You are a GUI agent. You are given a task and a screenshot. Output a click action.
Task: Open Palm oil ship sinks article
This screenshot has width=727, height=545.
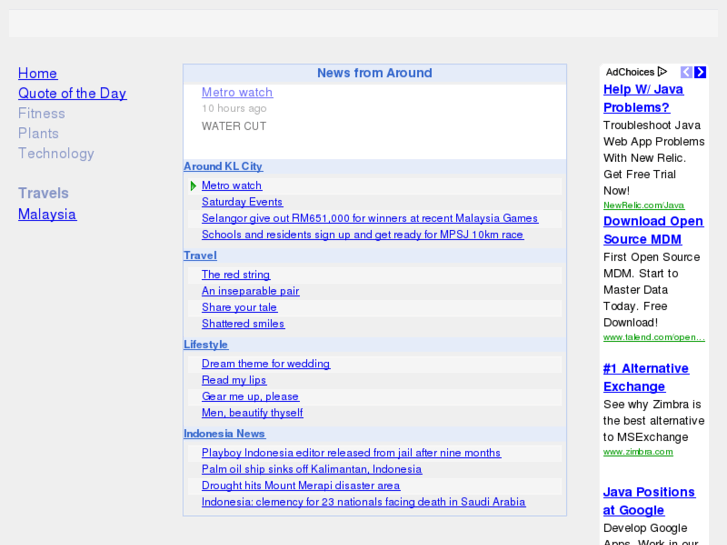(312, 469)
